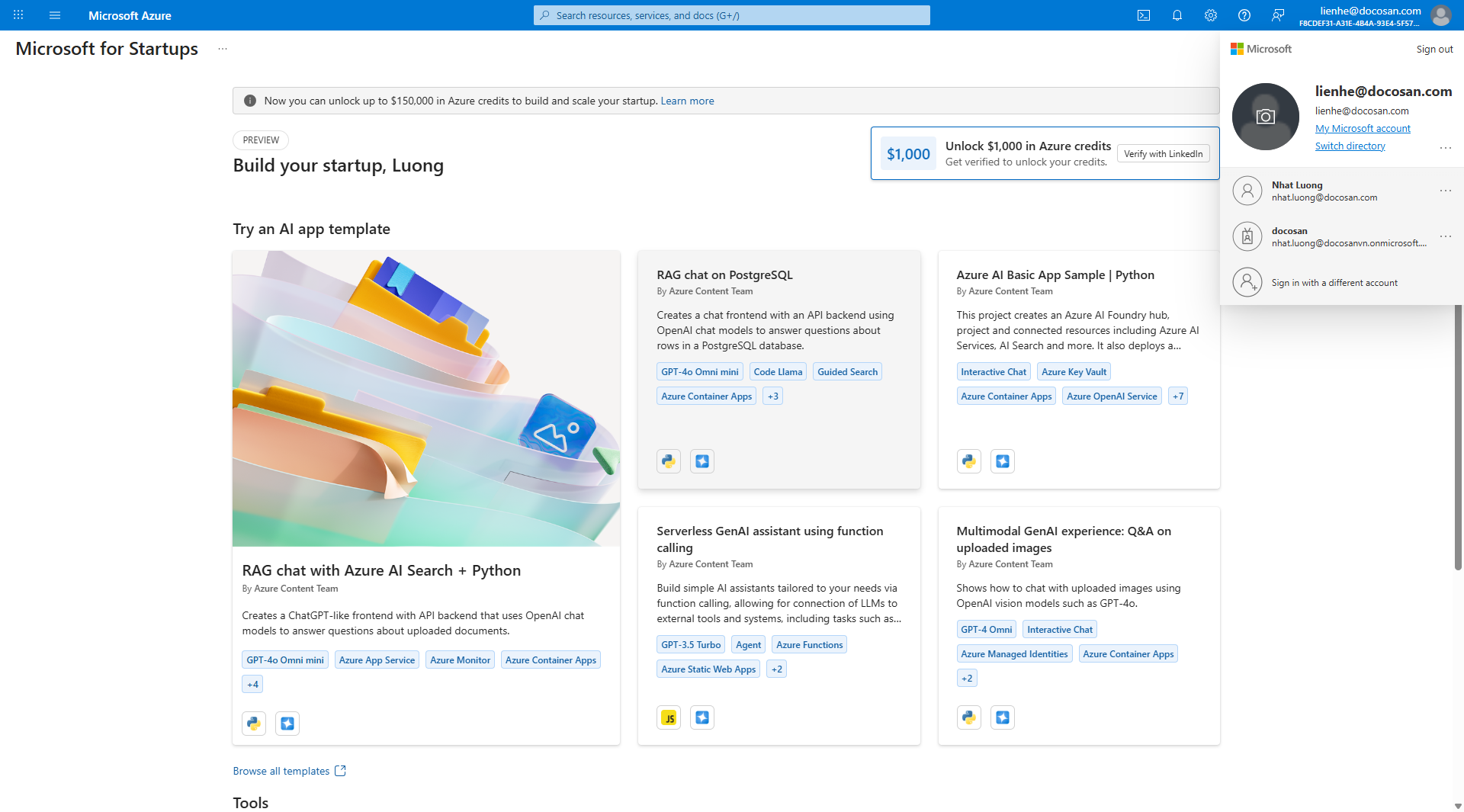The image size is (1464, 812).
Task: Click the Azure AI icon on RAG chat on PostgreSQL card
Action: (x=702, y=461)
